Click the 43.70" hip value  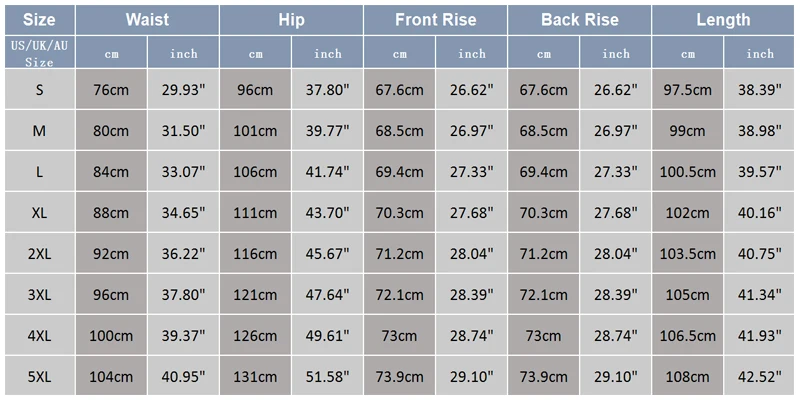[x=328, y=213]
